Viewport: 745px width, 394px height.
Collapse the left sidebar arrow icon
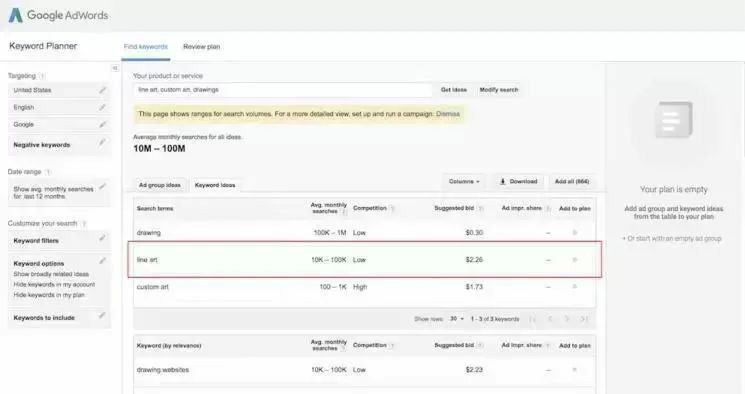coord(115,68)
